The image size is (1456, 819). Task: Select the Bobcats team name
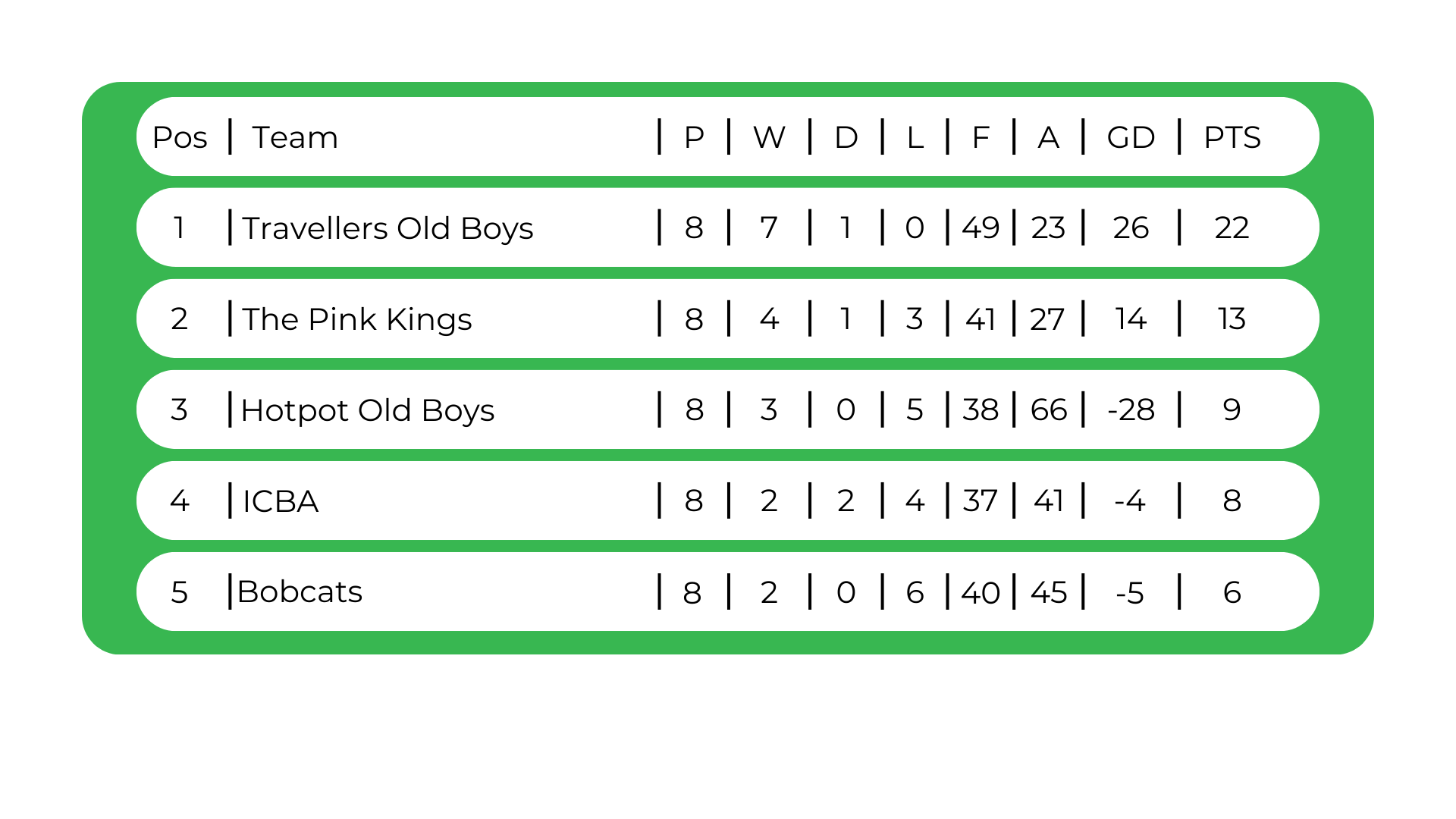(x=300, y=591)
